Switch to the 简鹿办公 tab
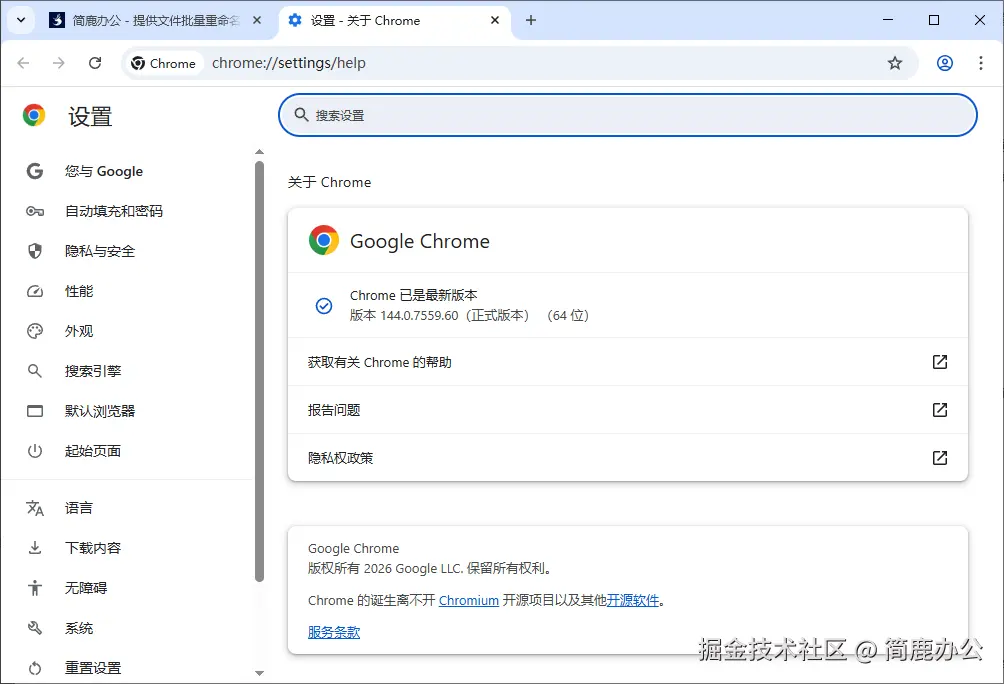Screen dimensions: 1004x684 pos(156,20)
